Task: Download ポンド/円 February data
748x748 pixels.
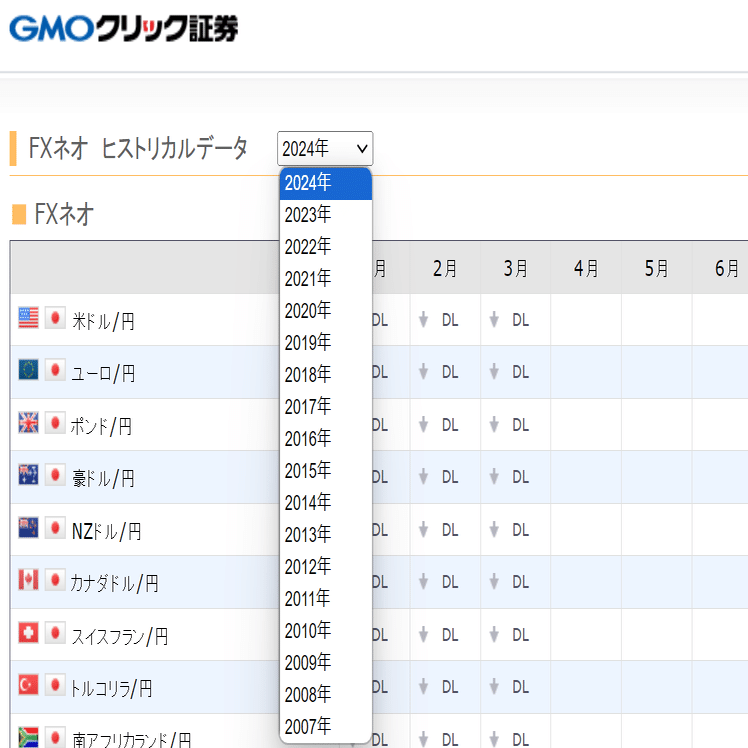Action: coord(439,425)
